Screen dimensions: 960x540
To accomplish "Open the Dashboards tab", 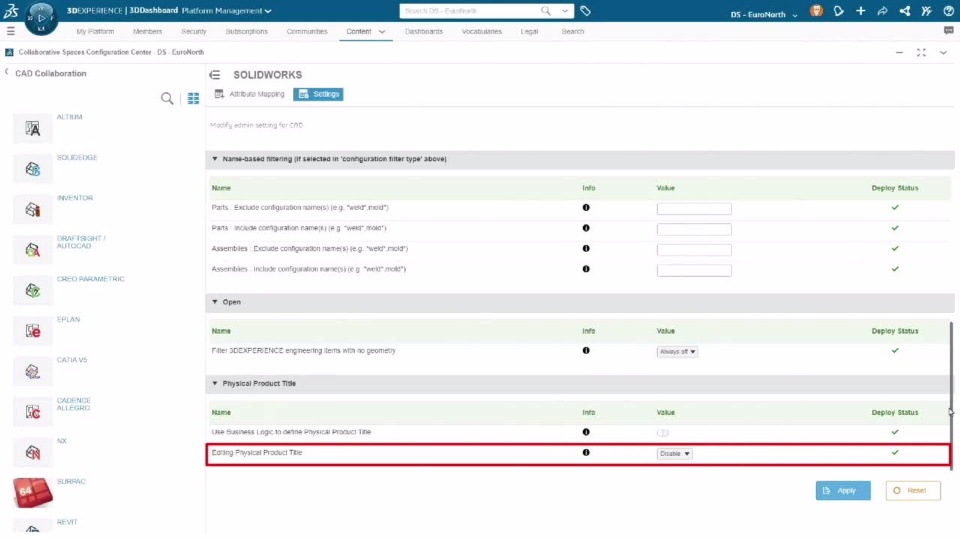I will (x=424, y=31).
